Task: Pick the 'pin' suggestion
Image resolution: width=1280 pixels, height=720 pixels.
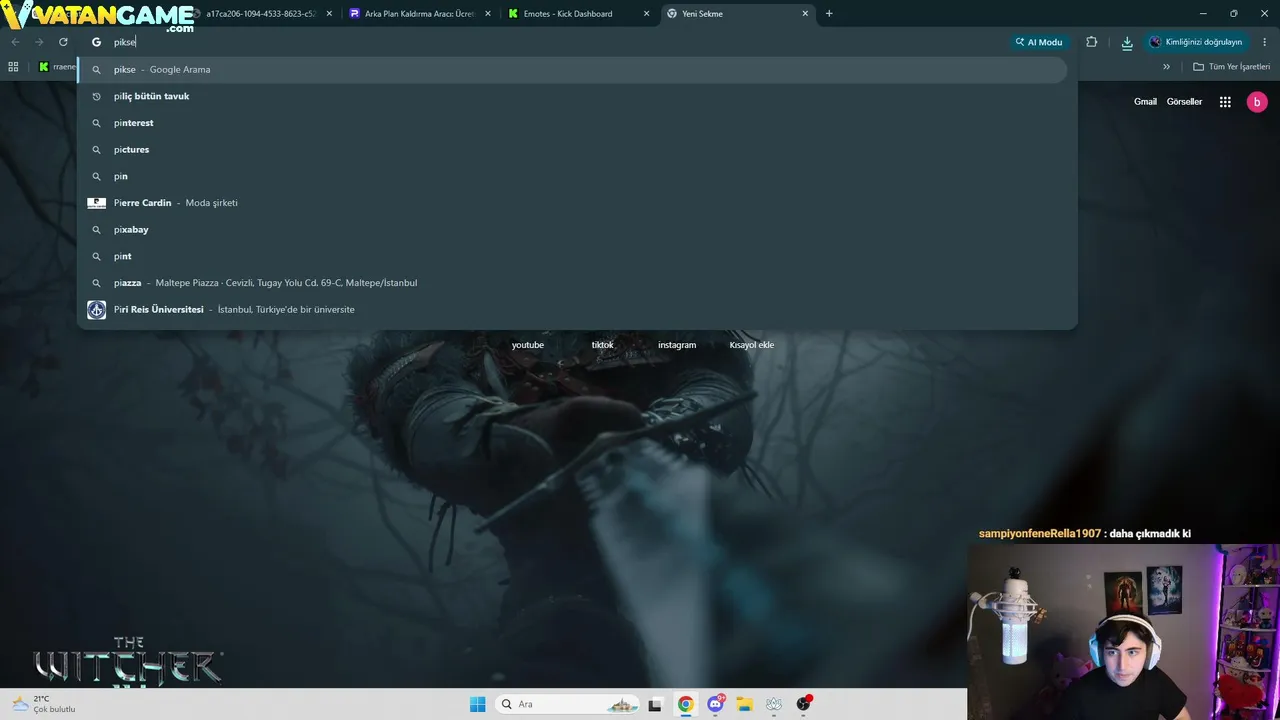Action: point(572,176)
